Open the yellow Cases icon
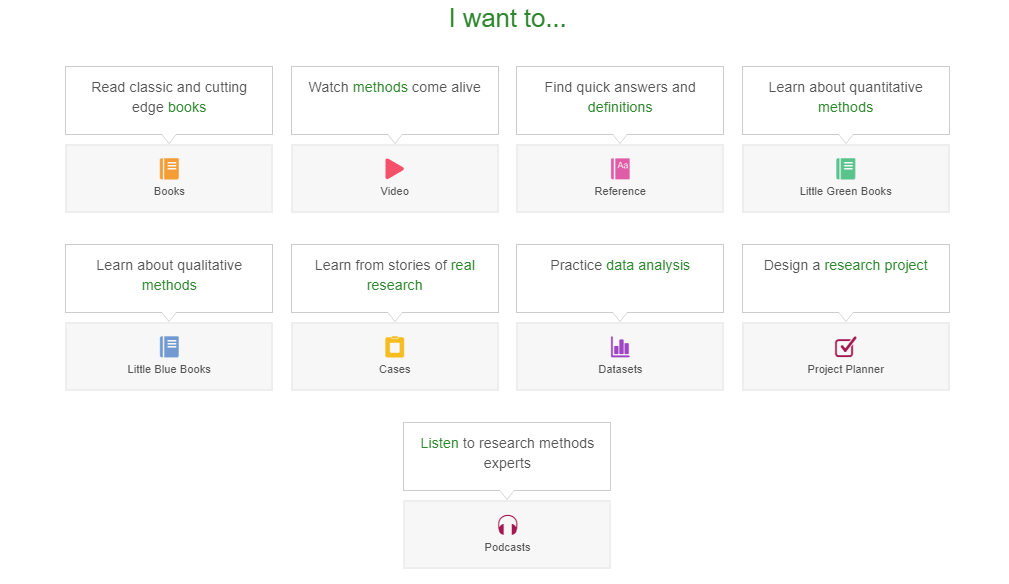 point(394,347)
